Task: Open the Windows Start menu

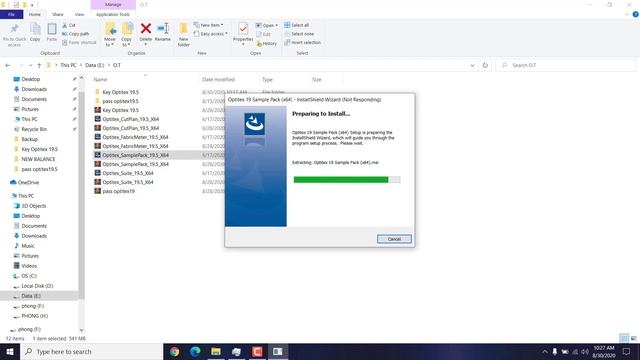Action: [x=10, y=351]
